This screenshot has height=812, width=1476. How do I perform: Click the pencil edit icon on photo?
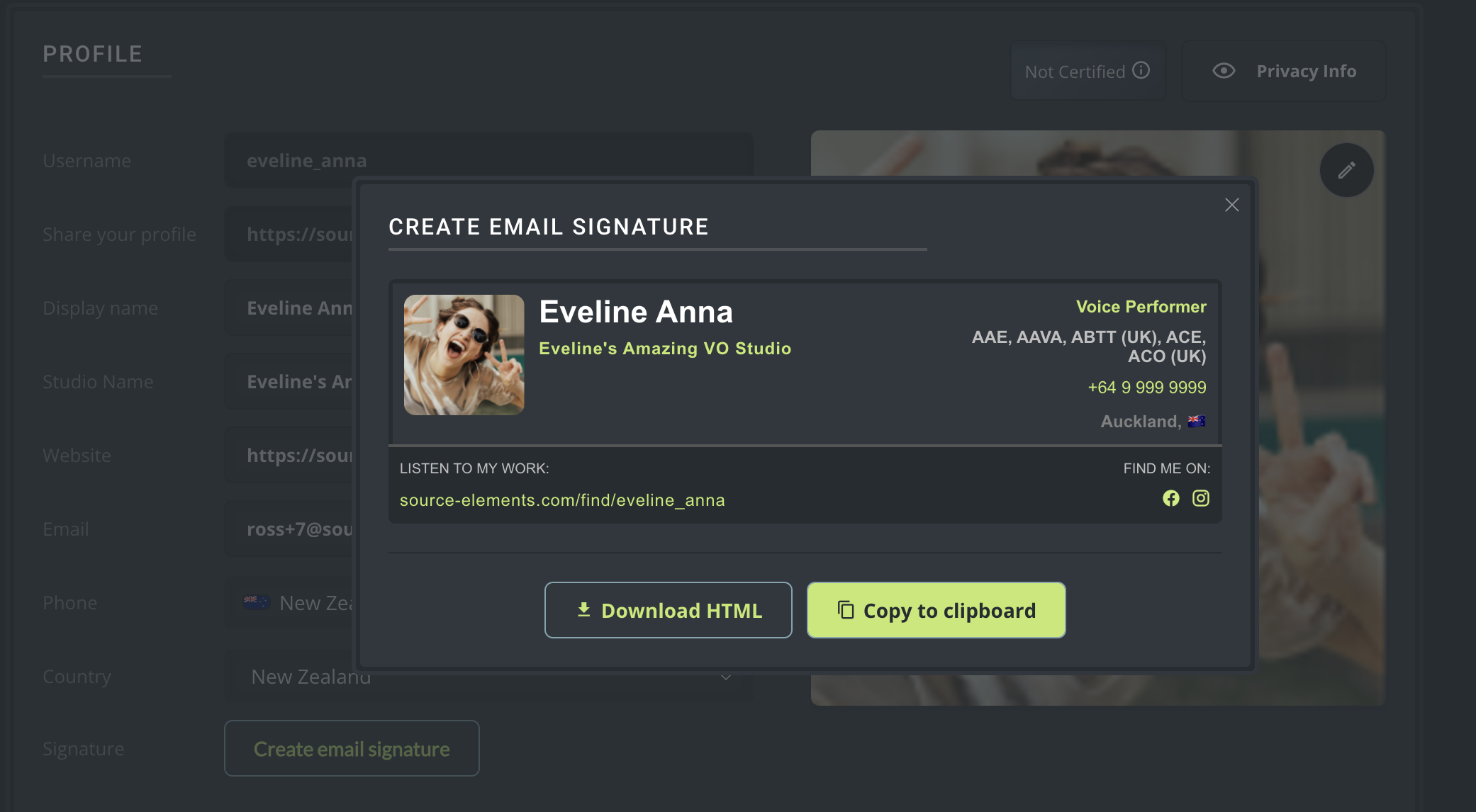tap(1346, 170)
